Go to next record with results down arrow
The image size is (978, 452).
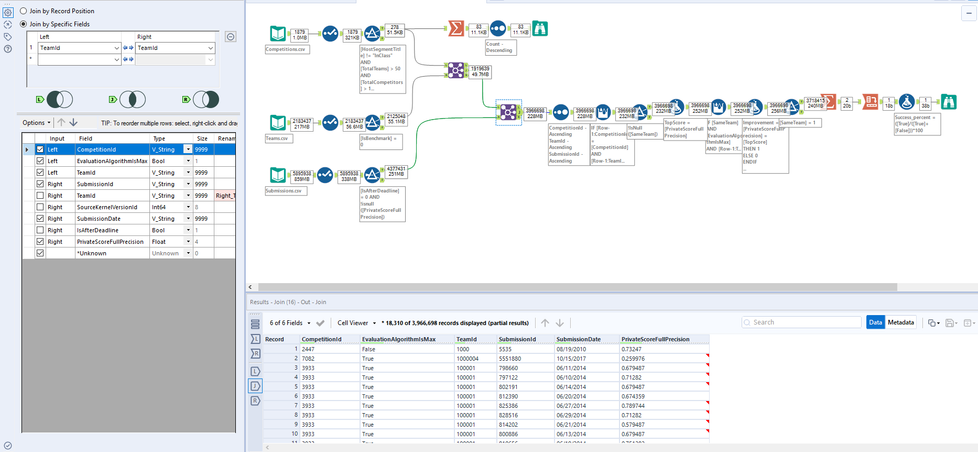coord(559,323)
